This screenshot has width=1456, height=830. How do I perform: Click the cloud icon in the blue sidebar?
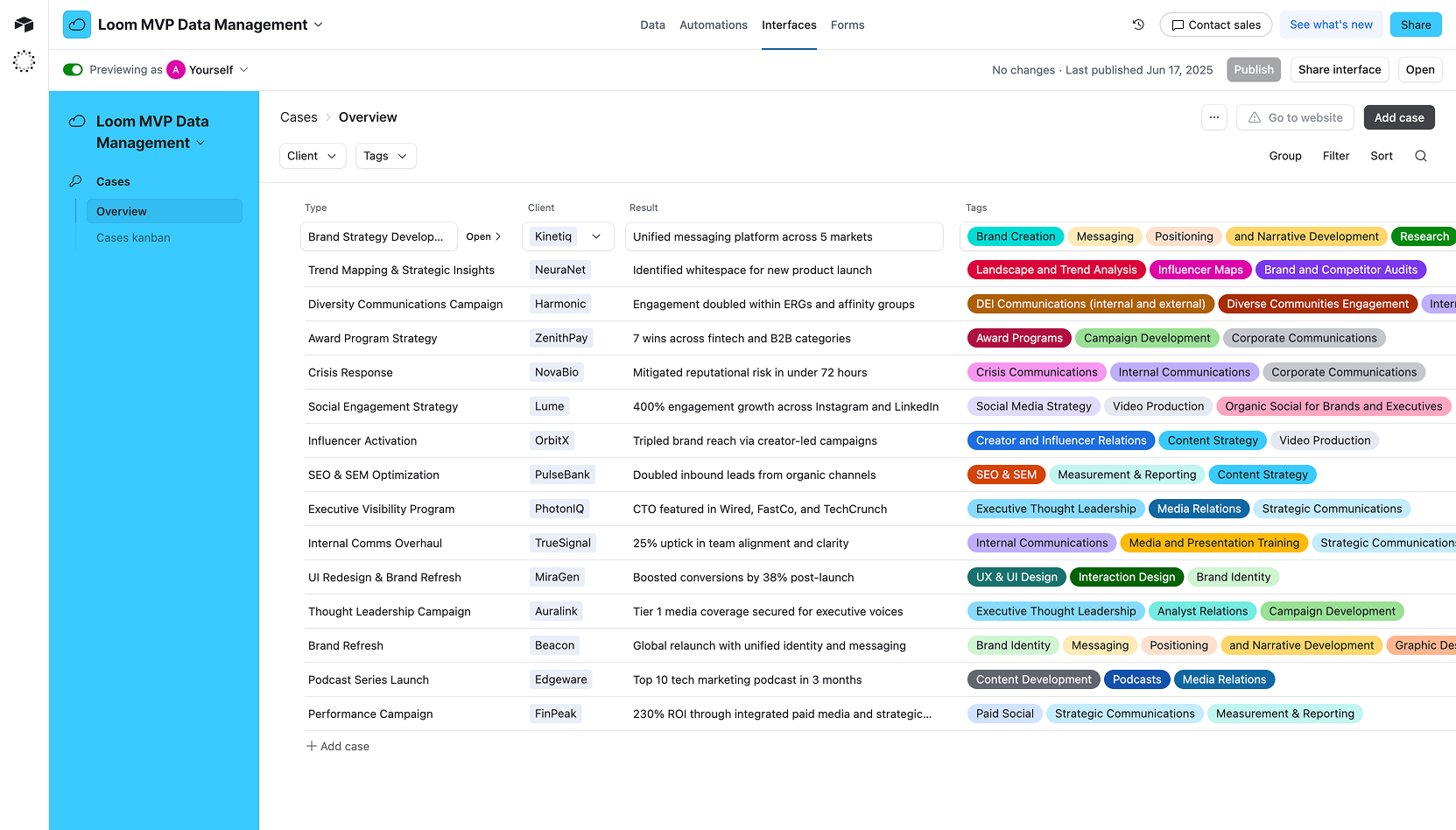click(x=77, y=122)
